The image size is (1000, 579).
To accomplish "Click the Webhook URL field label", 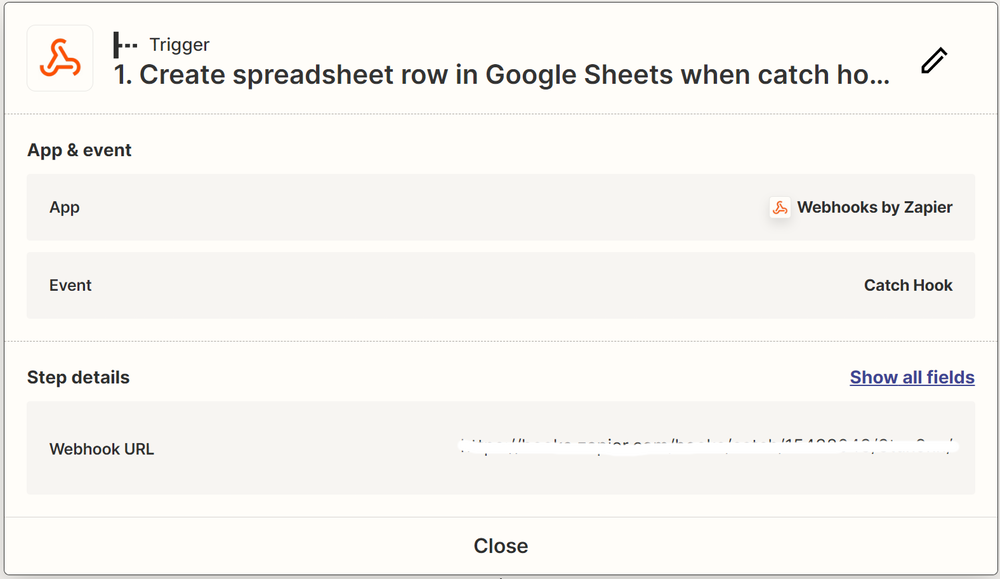I will tap(102, 449).
